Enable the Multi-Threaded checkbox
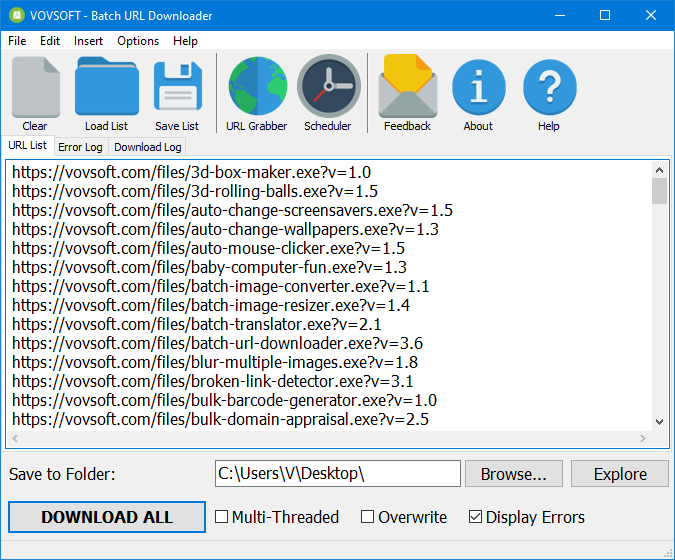 (221, 517)
